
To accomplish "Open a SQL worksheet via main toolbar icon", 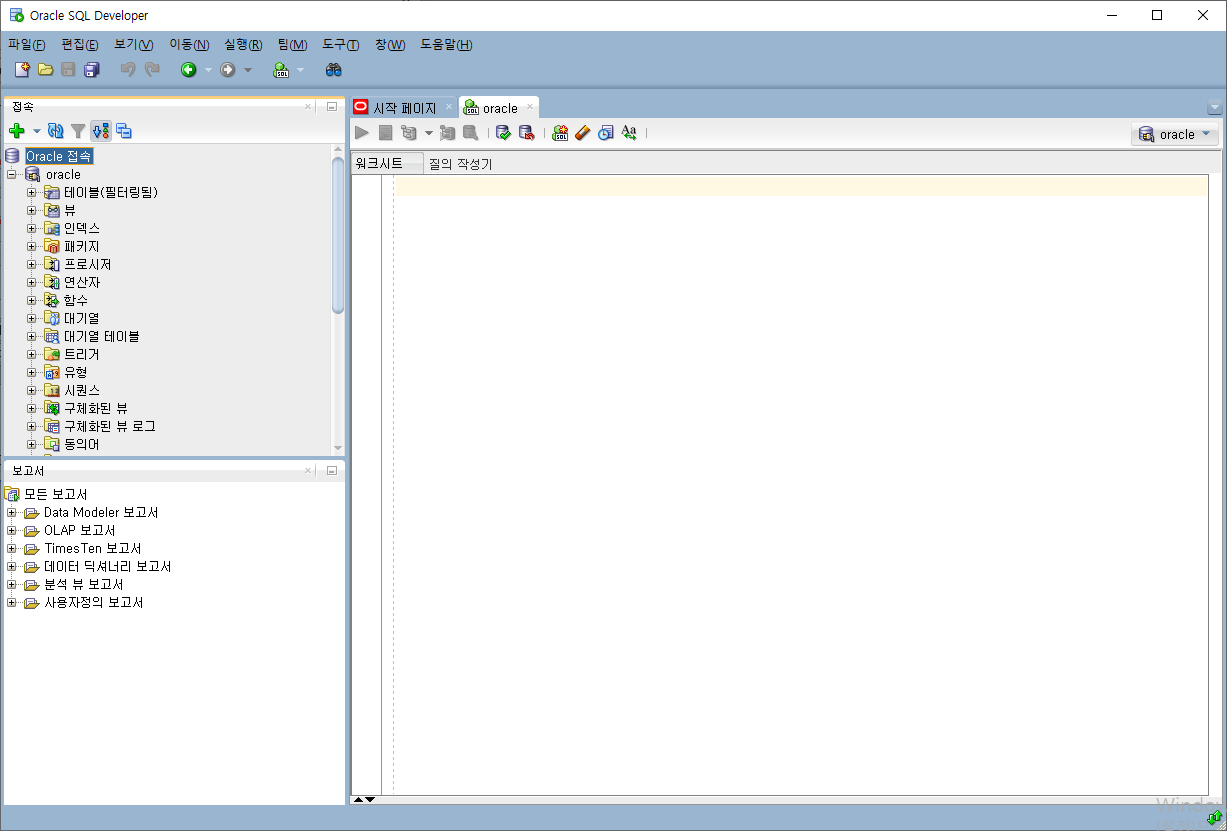I will [281, 70].
